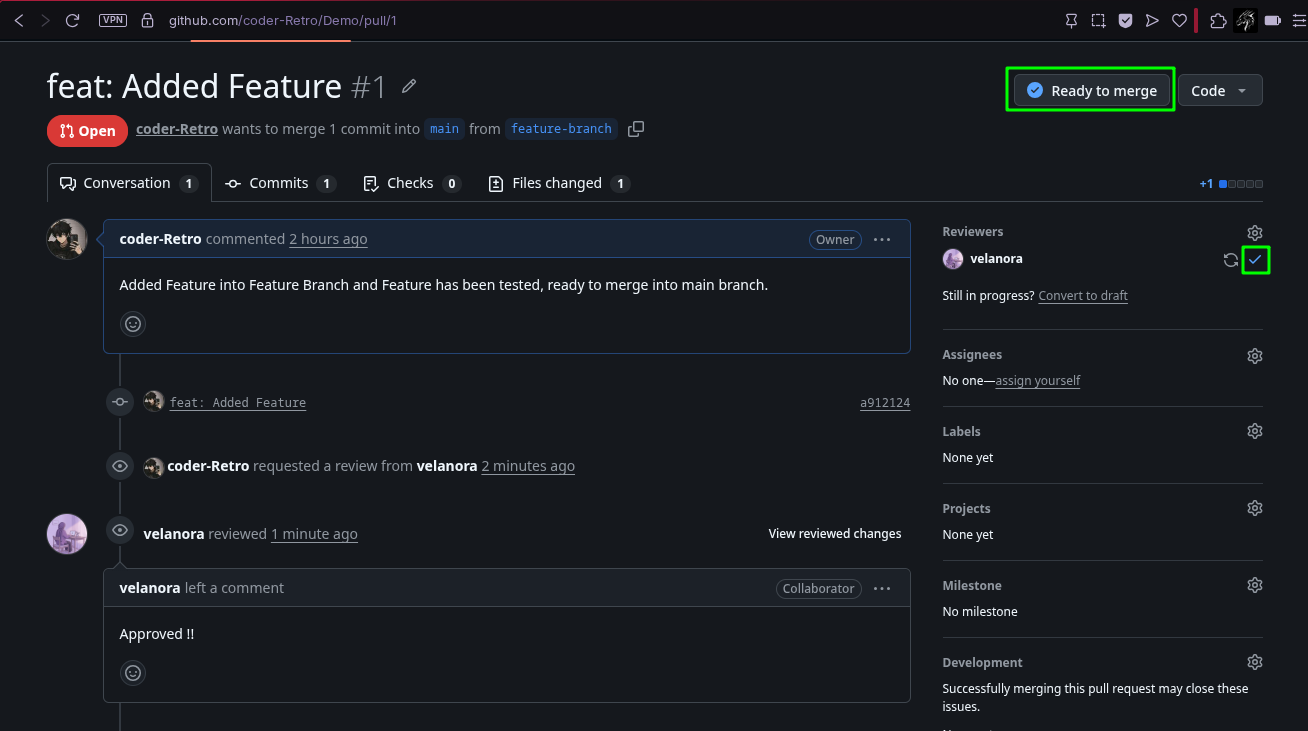Open the Labels gear settings

pyautogui.click(x=1255, y=431)
